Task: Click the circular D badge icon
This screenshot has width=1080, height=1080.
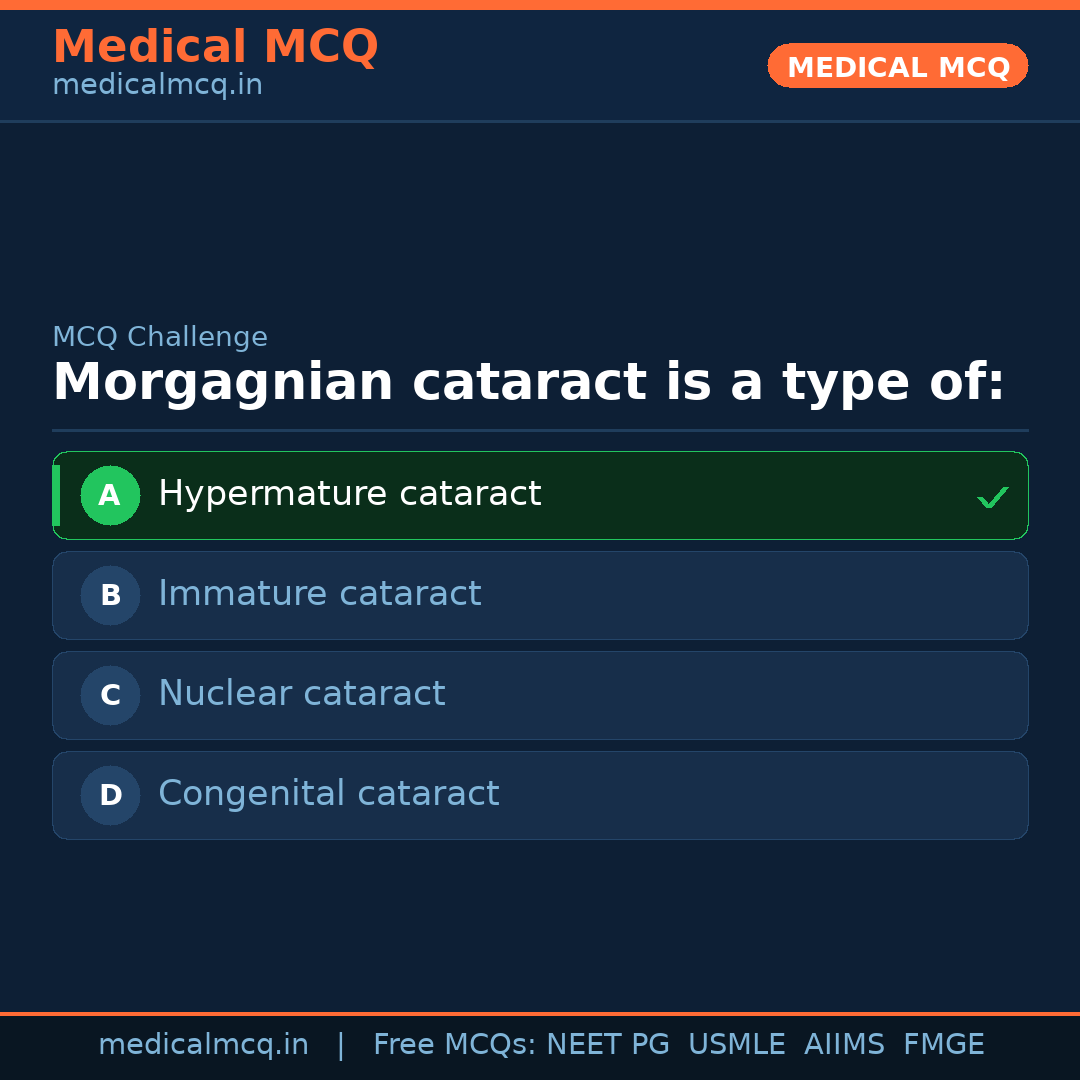Action: tap(110, 795)
